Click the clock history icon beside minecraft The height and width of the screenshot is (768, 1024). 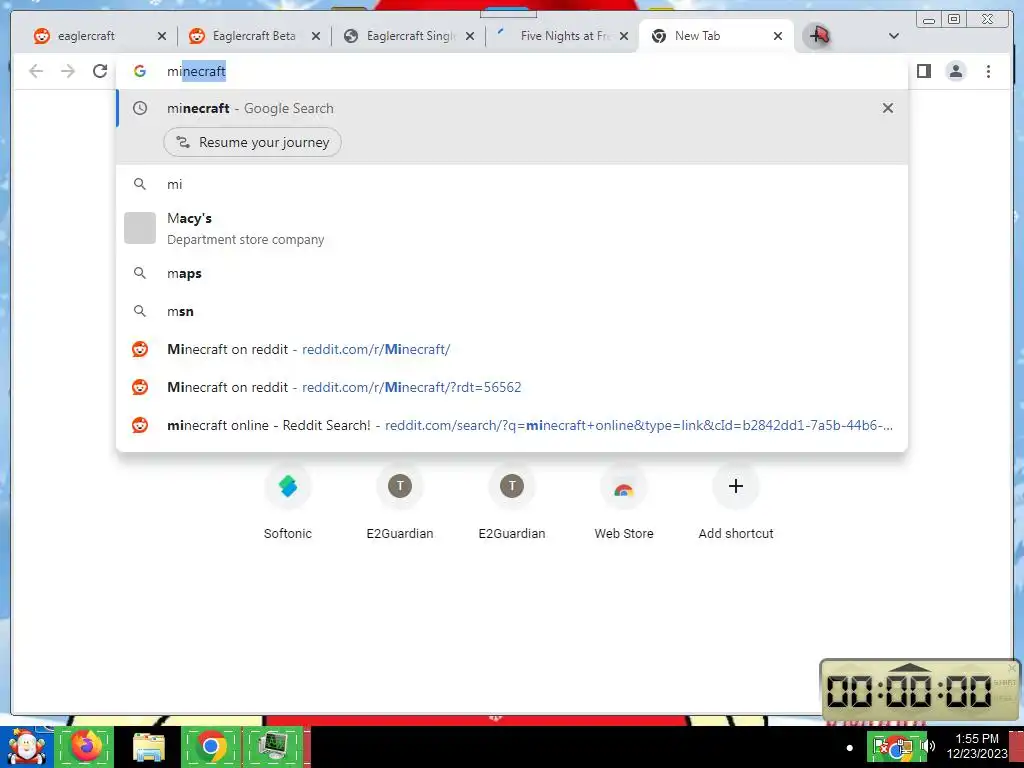click(140, 108)
